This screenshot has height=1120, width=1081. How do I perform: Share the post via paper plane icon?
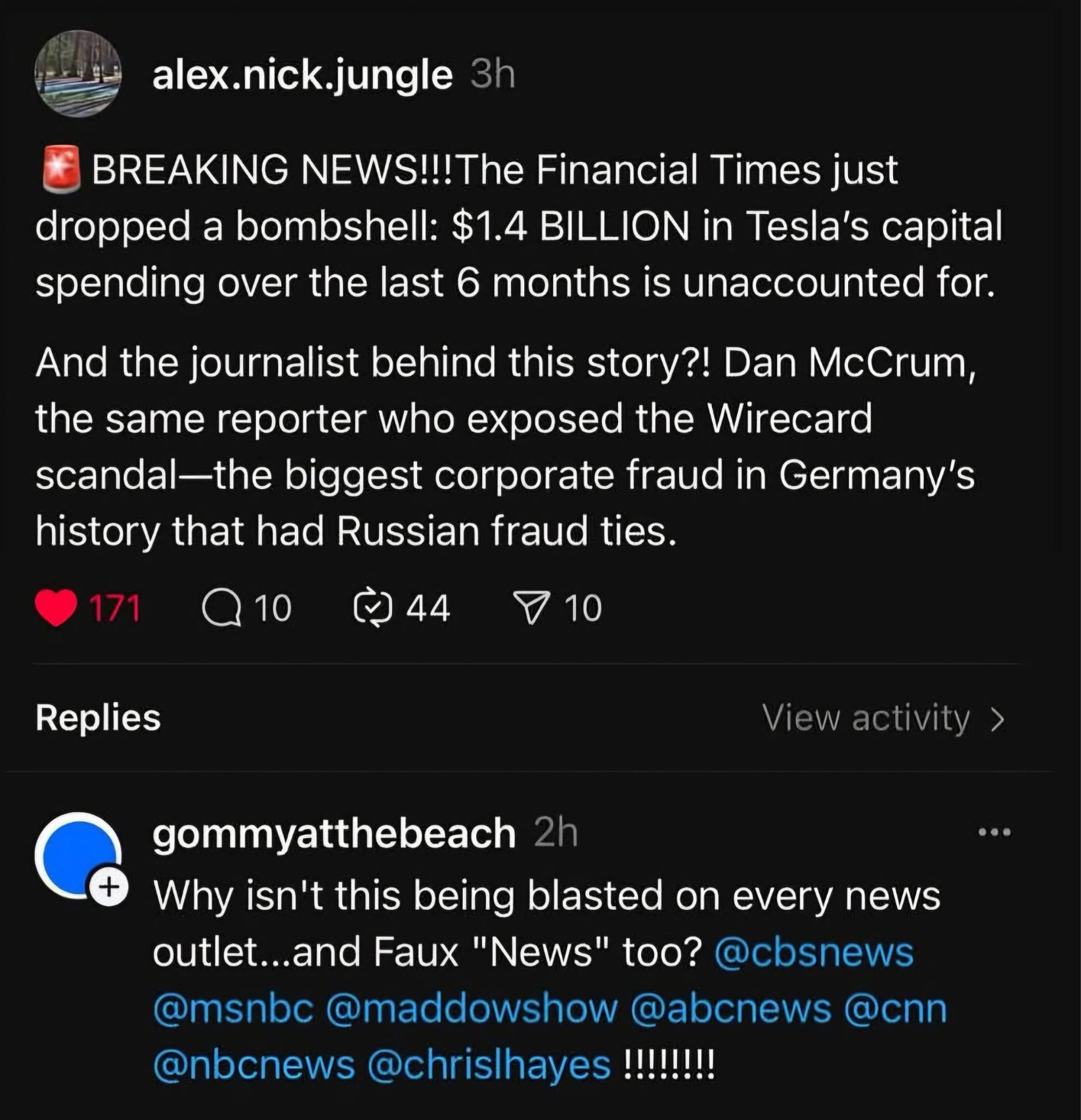[532, 608]
